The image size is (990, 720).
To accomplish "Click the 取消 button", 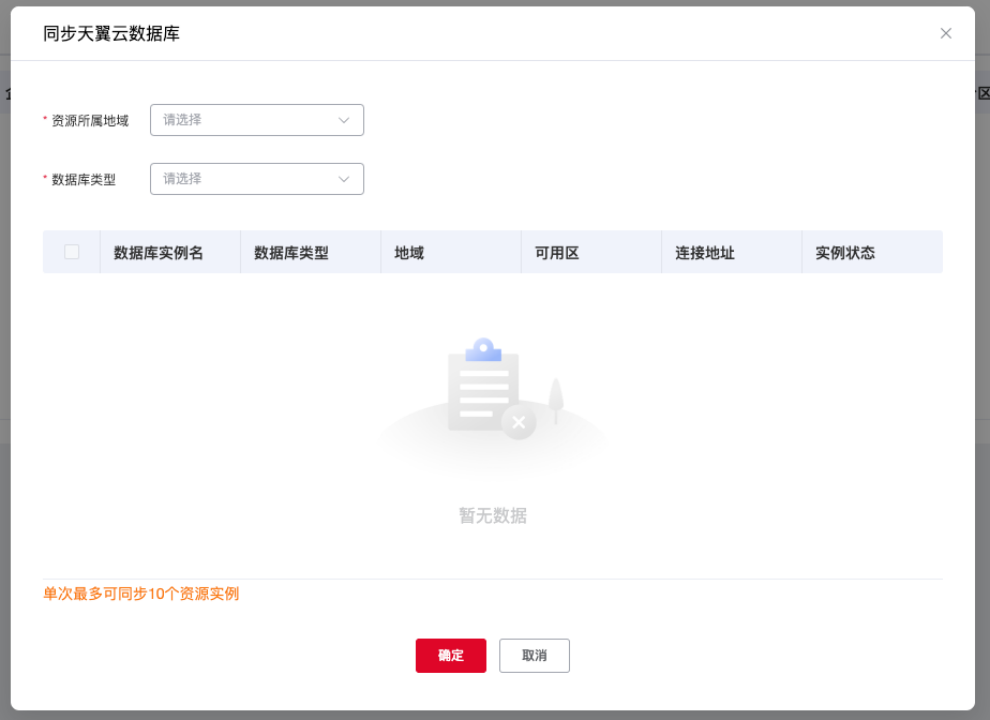I will point(534,656).
